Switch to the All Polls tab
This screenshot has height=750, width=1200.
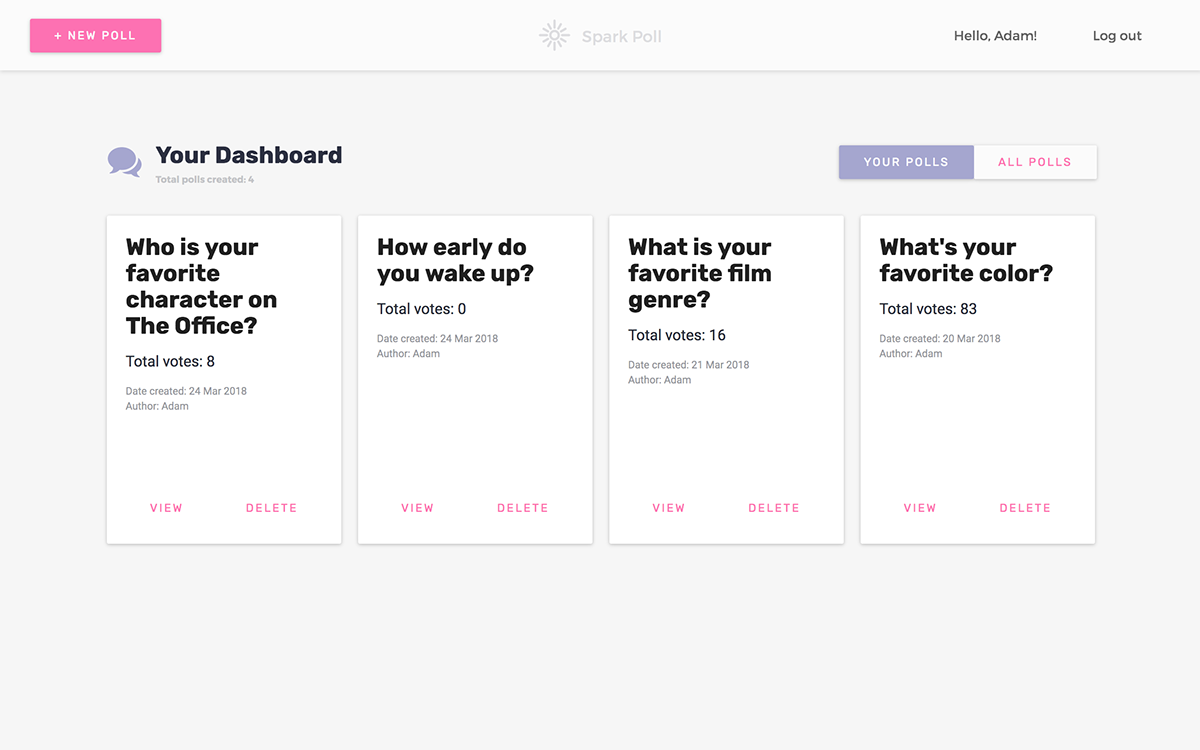(1035, 162)
